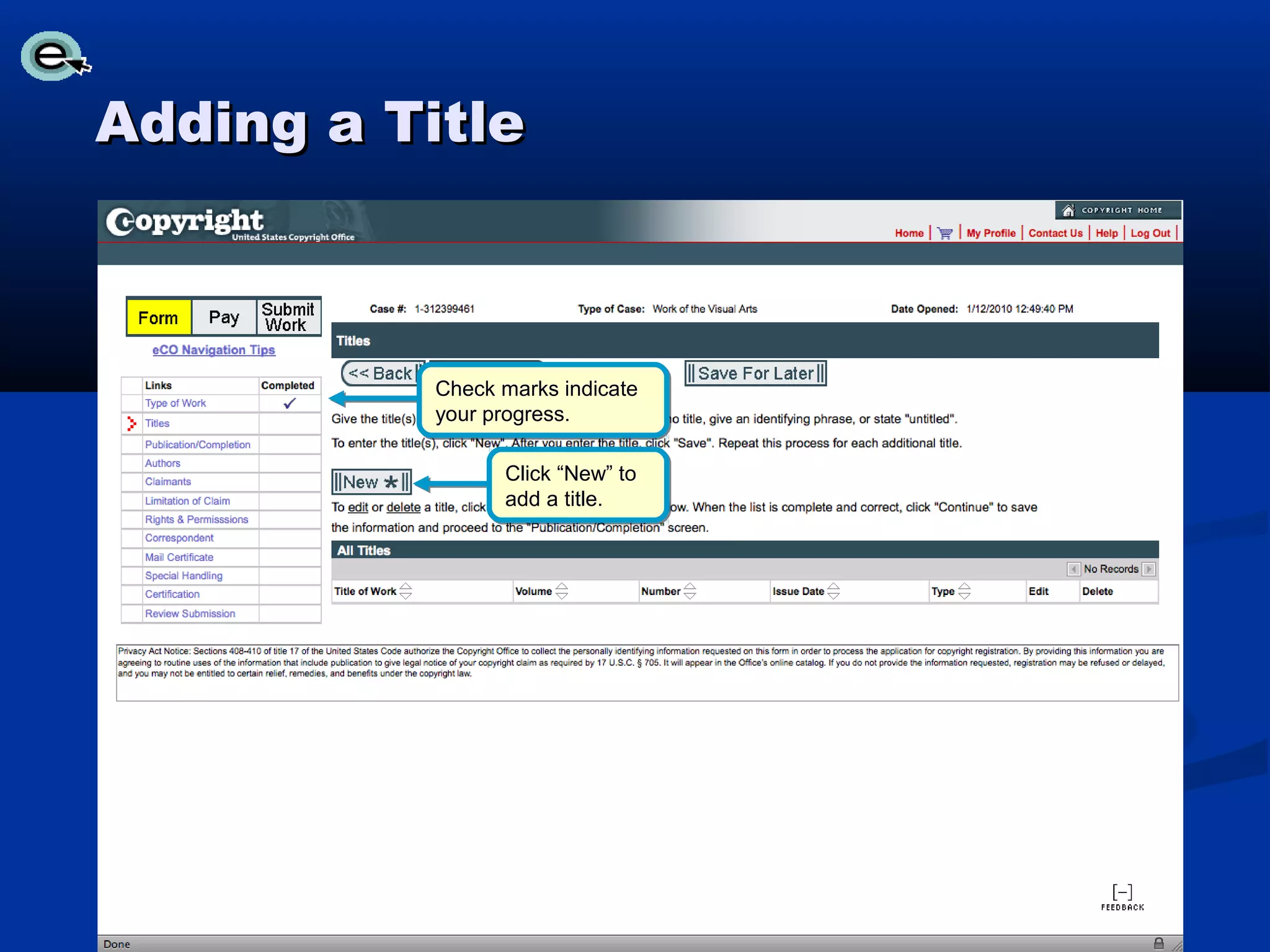Image resolution: width=1270 pixels, height=952 pixels.
Task: Go to Authors link
Action: [162, 464]
